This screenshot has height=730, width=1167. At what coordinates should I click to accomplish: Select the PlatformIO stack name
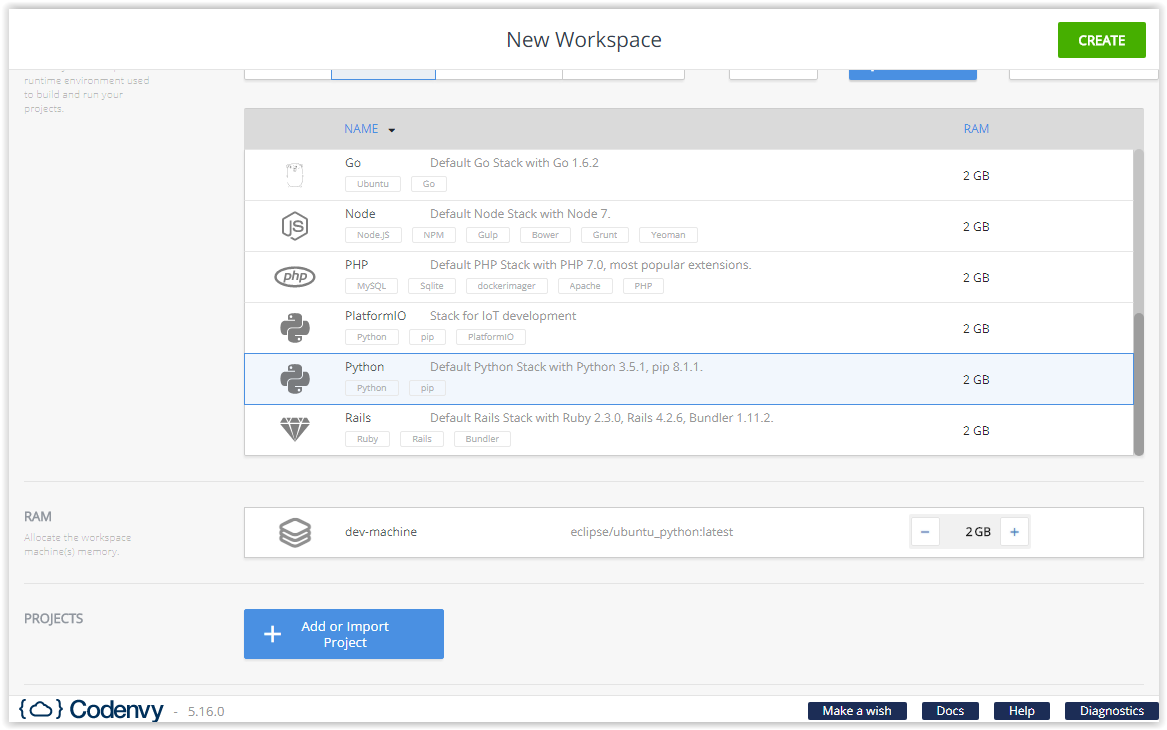tap(375, 316)
